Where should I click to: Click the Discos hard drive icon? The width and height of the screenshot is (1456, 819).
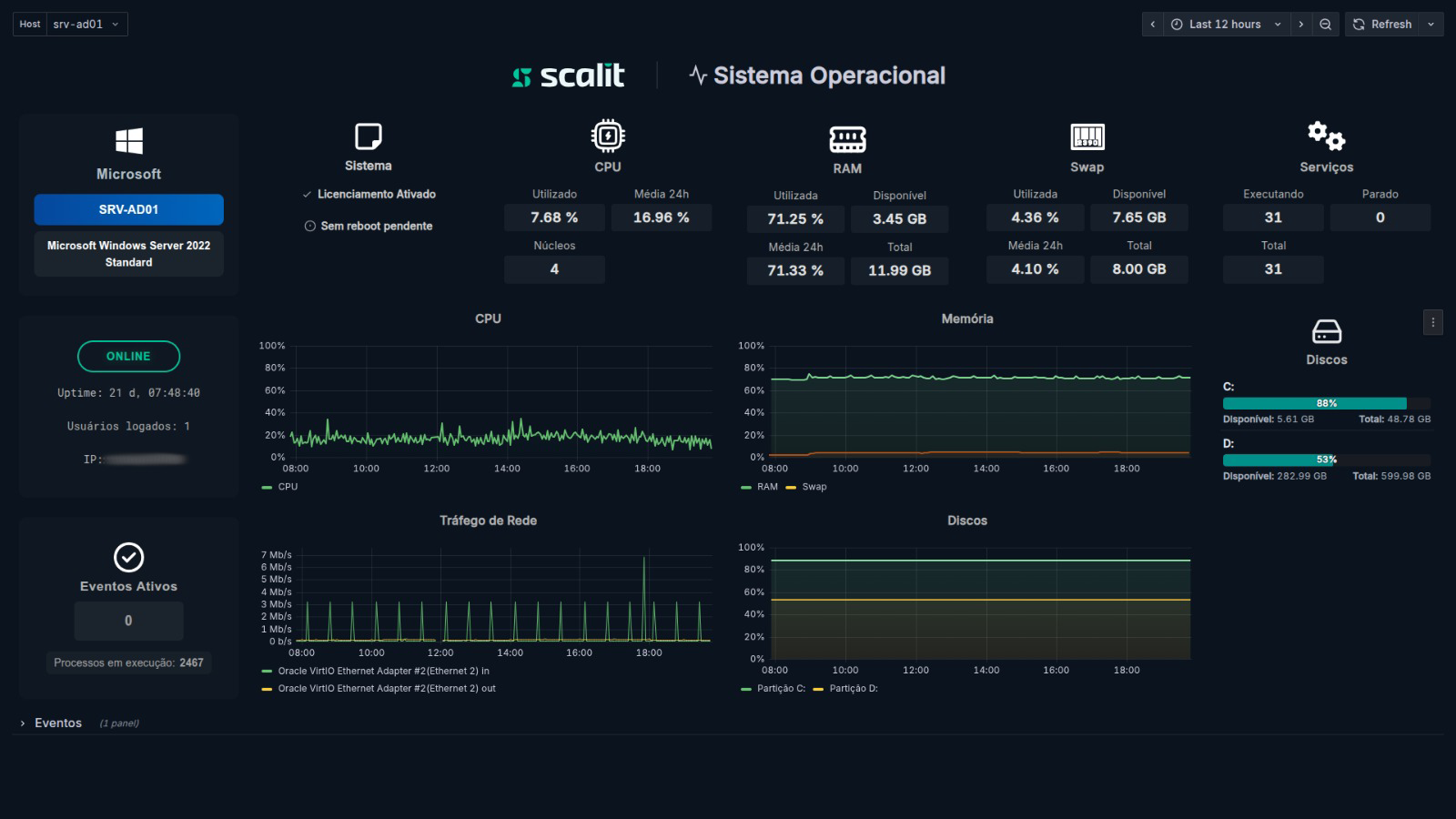[1326, 331]
